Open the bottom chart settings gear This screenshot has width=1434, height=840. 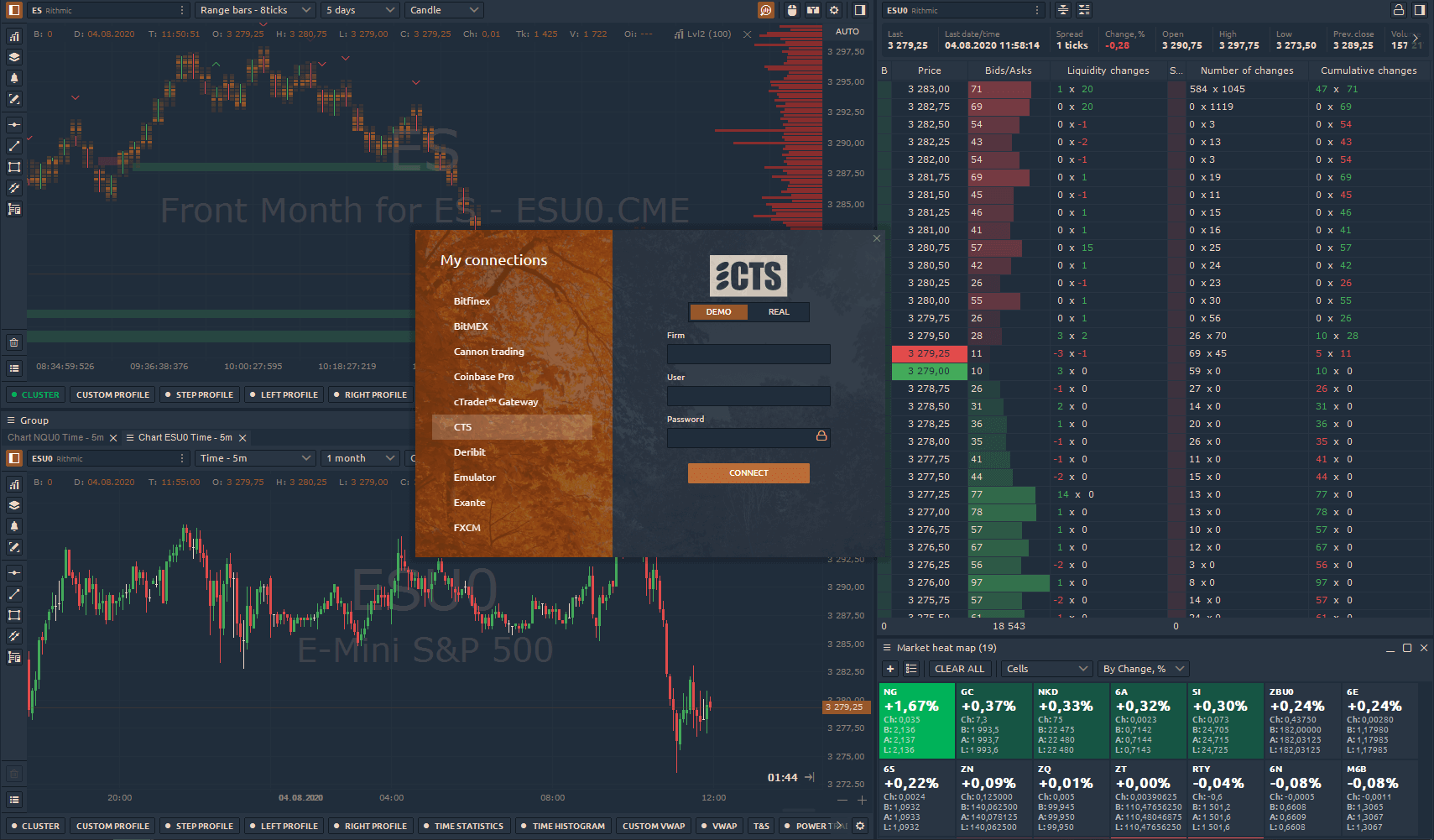pyautogui.click(x=860, y=826)
